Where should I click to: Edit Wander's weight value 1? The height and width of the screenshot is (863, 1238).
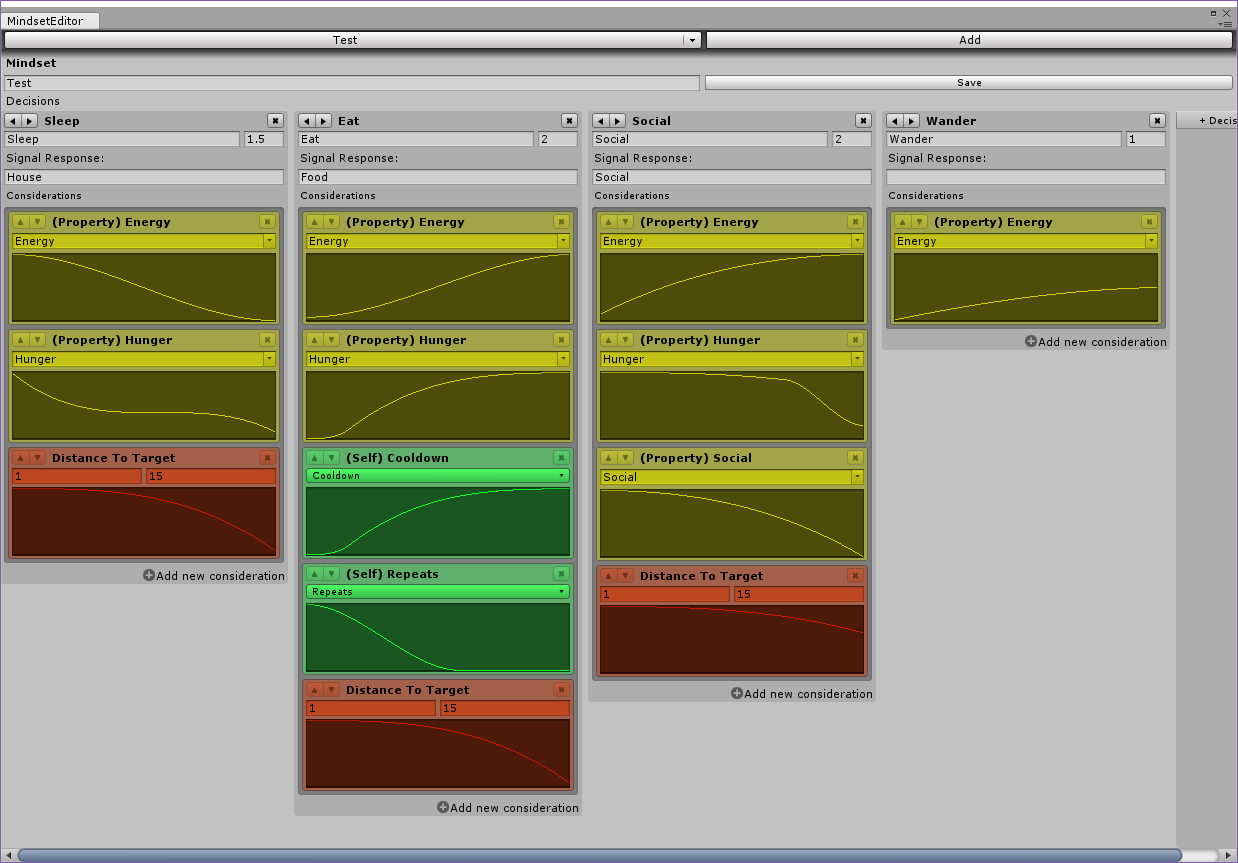(x=1146, y=139)
